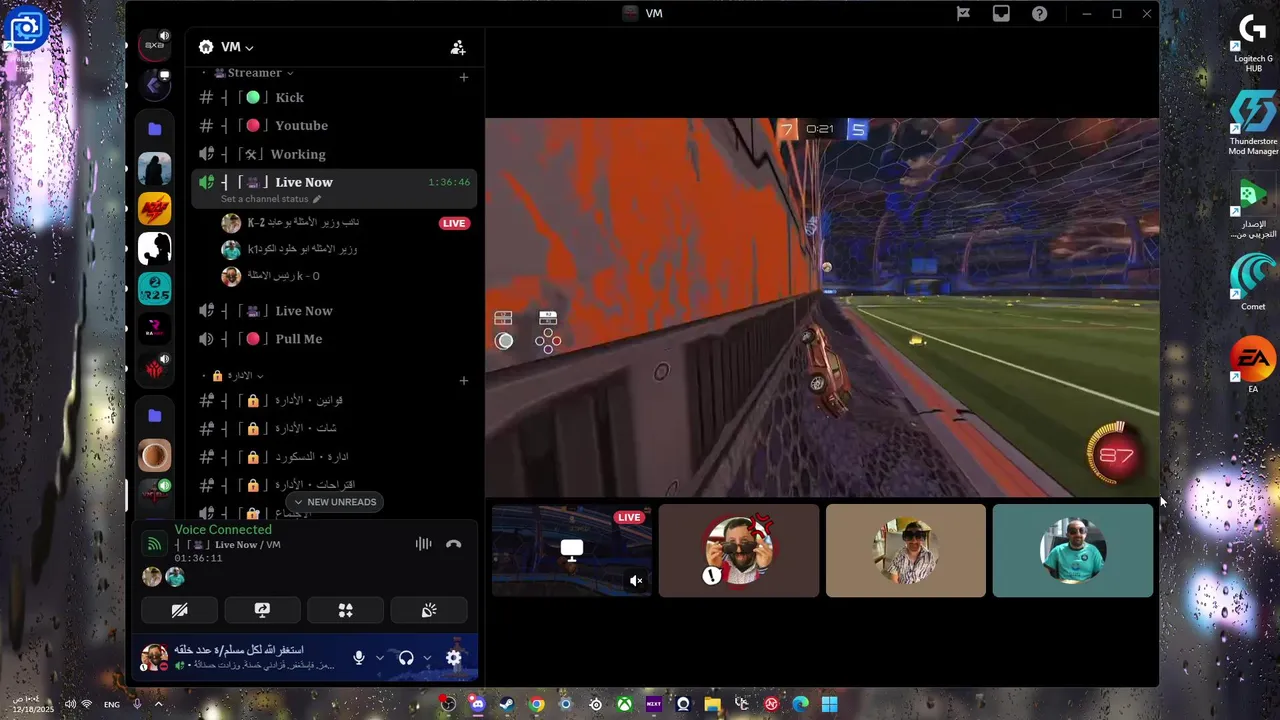The image size is (1280, 720).
Task: Watch stream via red LIVE badge
Action: click(x=454, y=223)
